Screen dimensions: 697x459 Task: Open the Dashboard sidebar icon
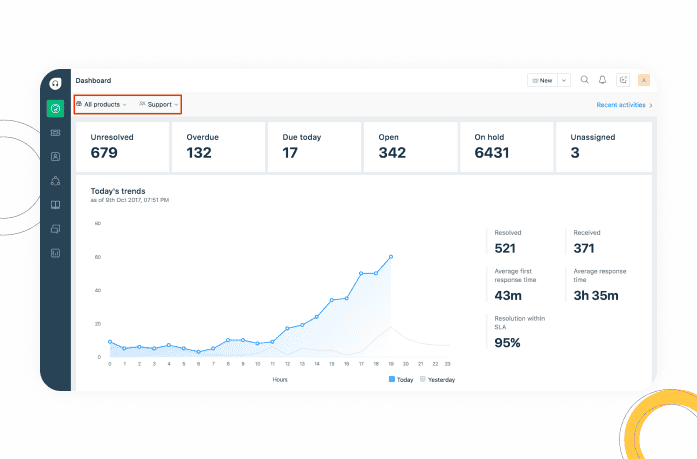click(55, 108)
